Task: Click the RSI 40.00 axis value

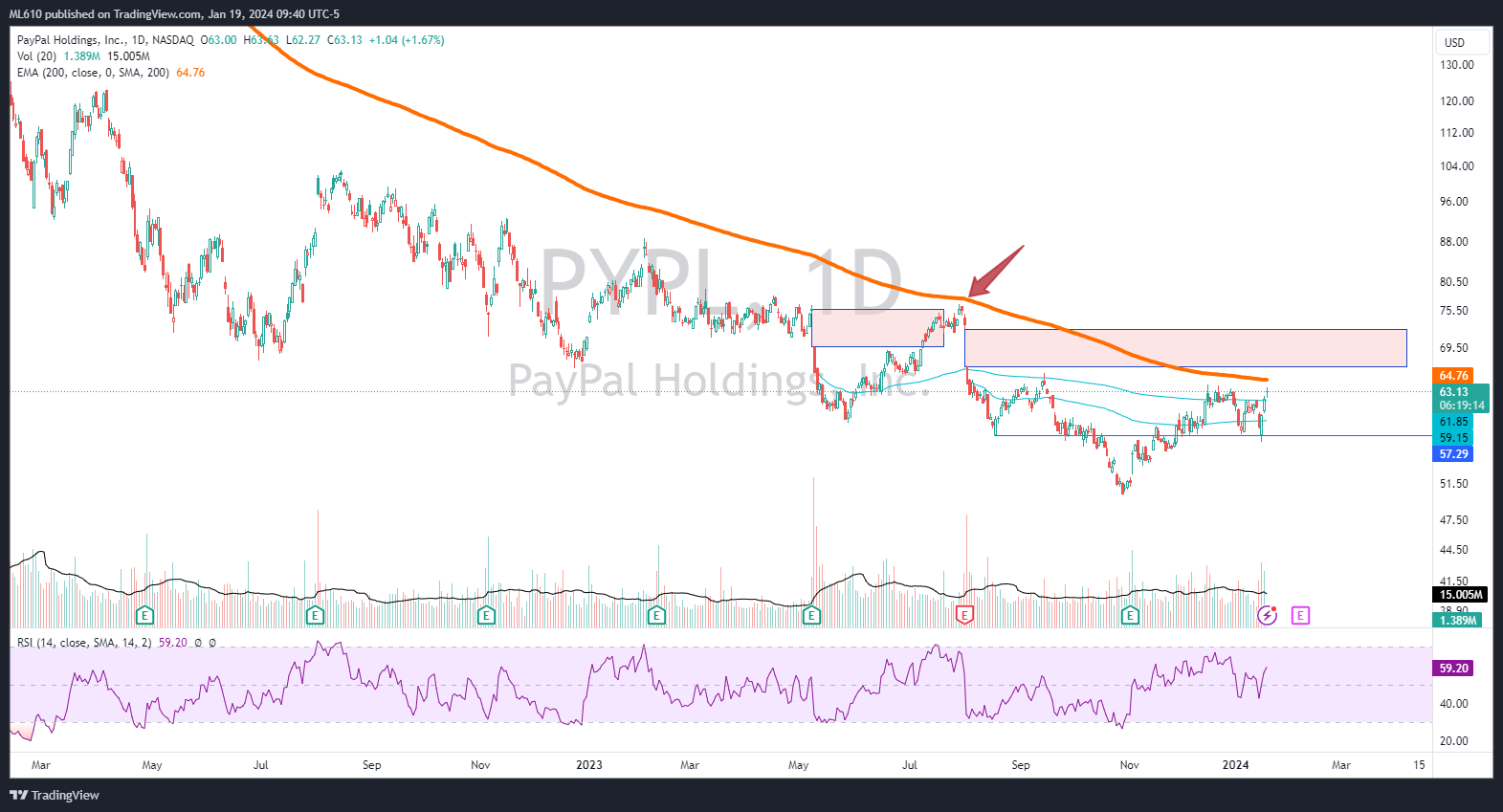Action: [x=1454, y=704]
